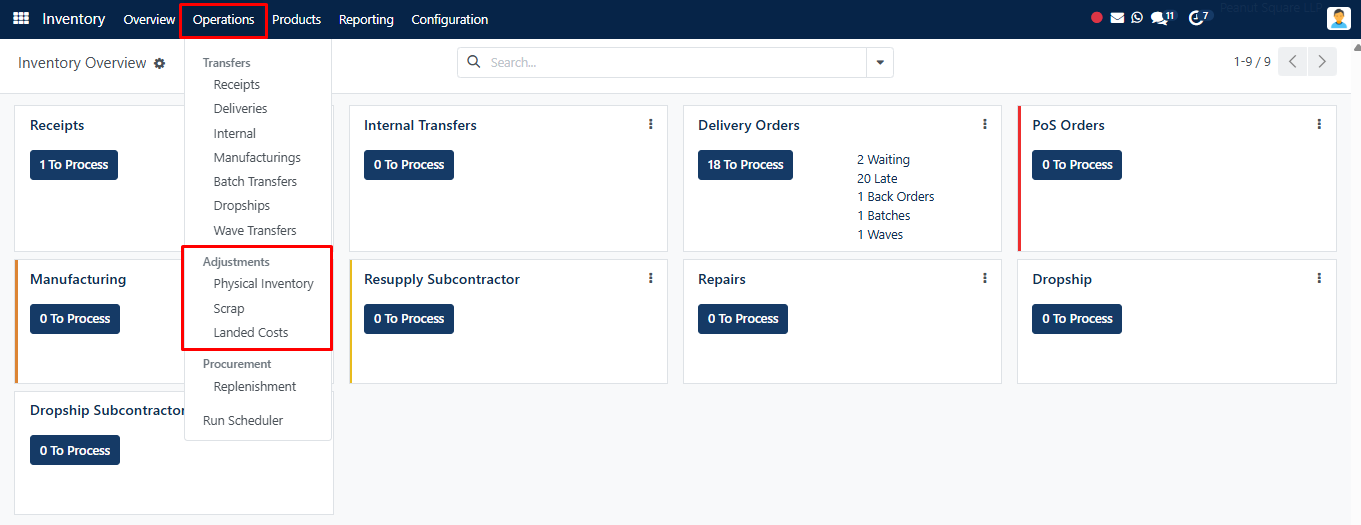Open 1 Back Orders link
The image size is (1361, 525).
(896, 197)
